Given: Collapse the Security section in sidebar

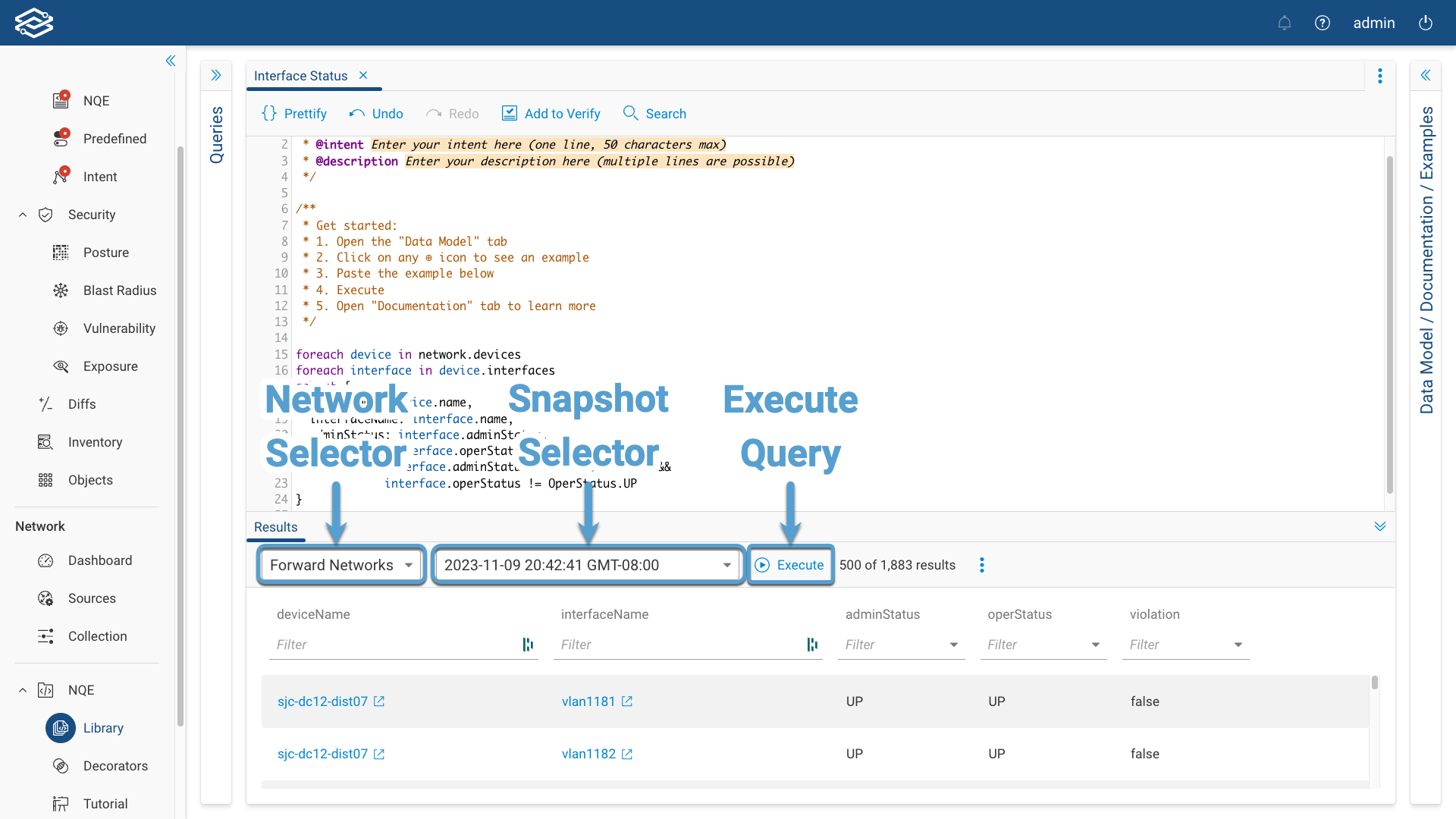Looking at the screenshot, I should tap(23, 215).
